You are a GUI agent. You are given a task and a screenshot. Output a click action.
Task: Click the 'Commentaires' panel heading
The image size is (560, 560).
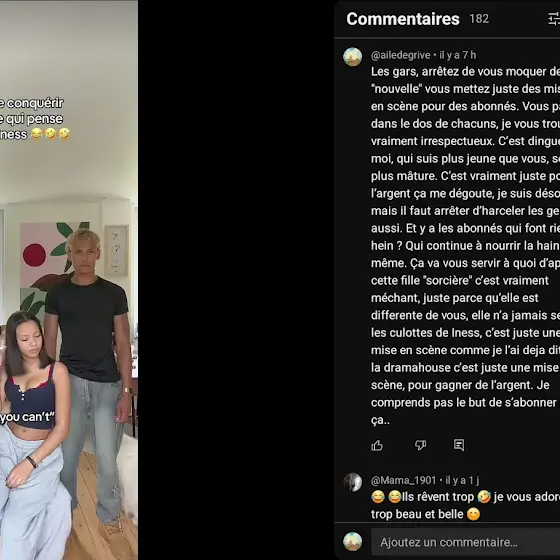pyautogui.click(x=403, y=19)
